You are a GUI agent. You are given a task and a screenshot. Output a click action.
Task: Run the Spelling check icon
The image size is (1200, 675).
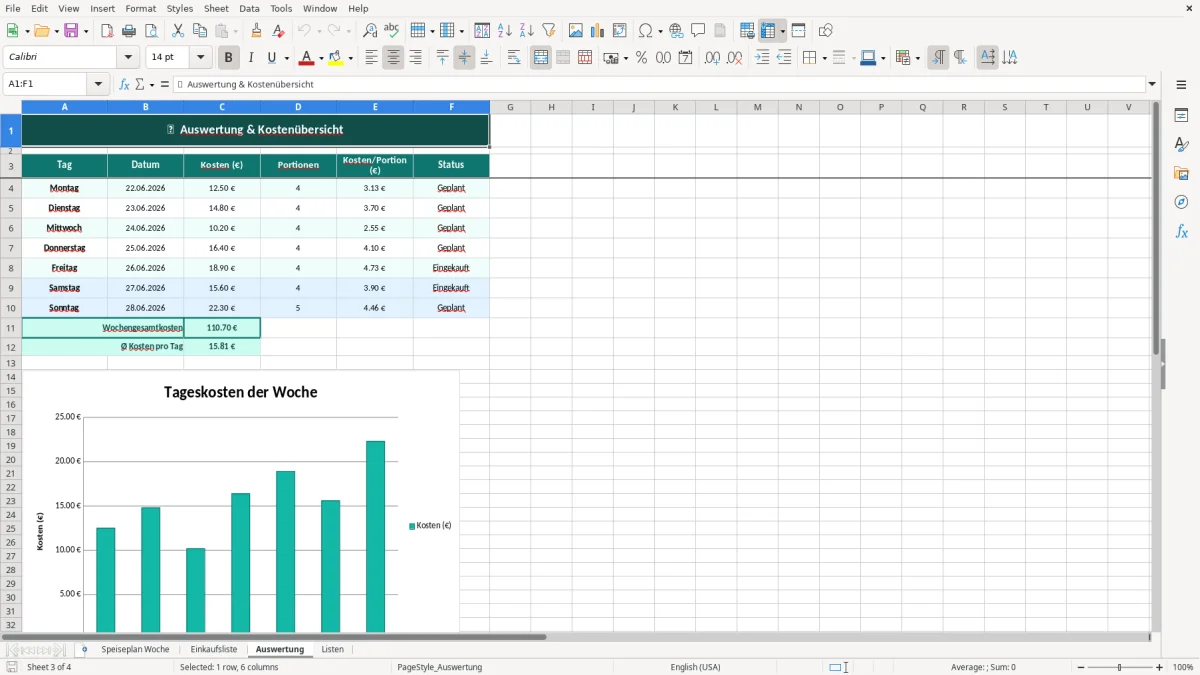pyautogui.click(x=392, y=31)
